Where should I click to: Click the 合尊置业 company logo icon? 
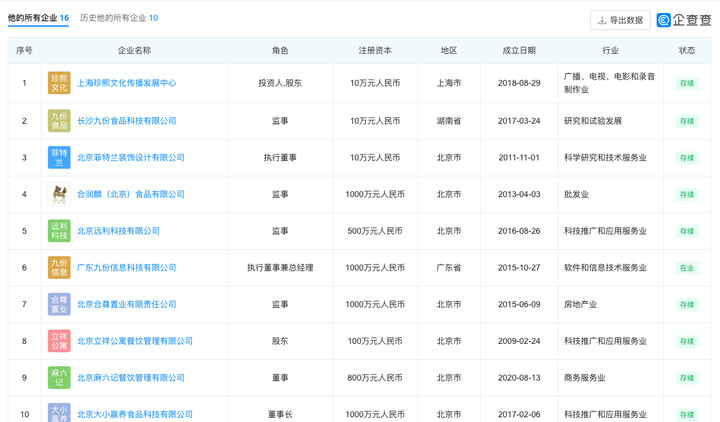pyautogui.click(x=59, y=304)
